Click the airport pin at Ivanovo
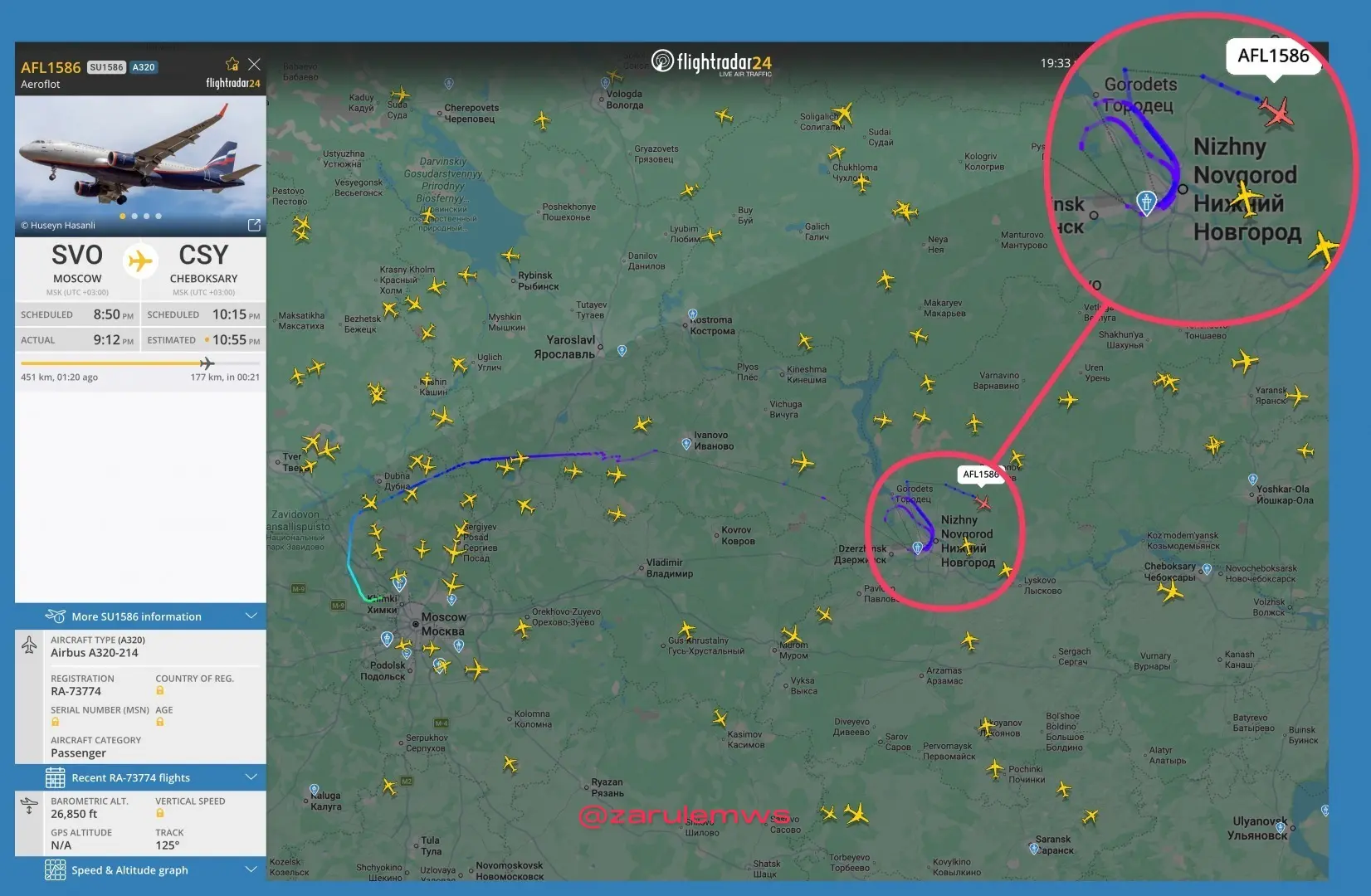 click(686, 444)
